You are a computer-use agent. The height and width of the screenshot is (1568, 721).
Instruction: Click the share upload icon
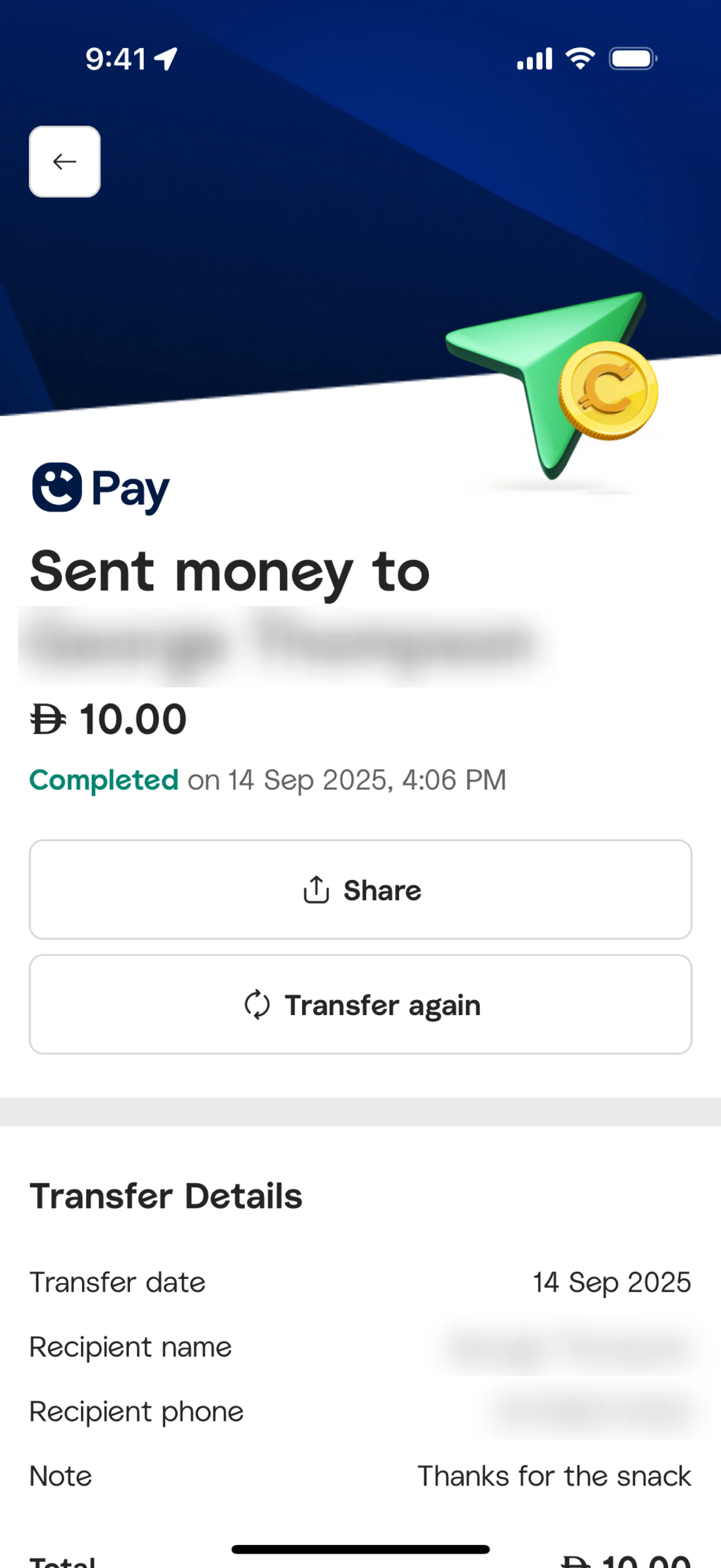316,890
